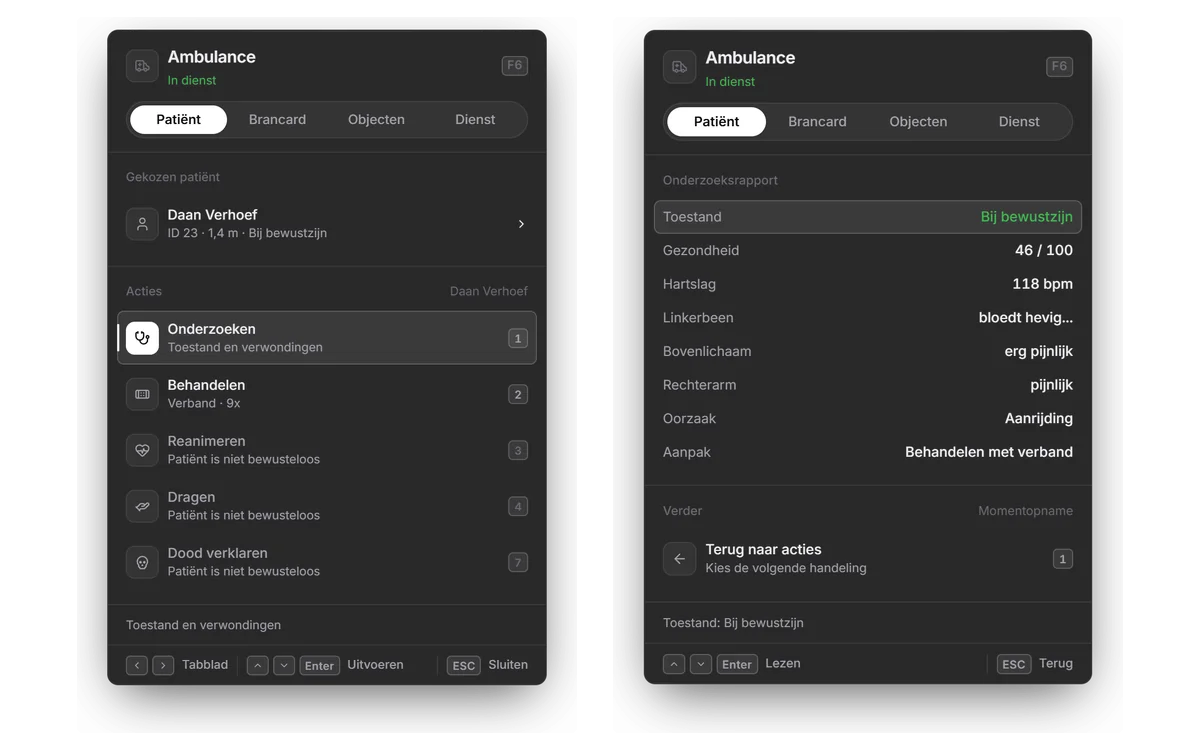Click the Enter key next to Uitvoeren
Screen dimensions: 1200x750
tap(319, 665)
